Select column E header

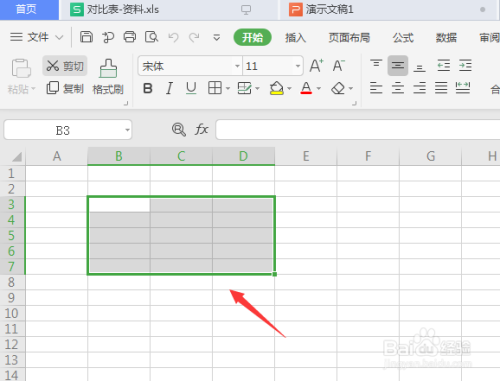[x=306, y=156]
